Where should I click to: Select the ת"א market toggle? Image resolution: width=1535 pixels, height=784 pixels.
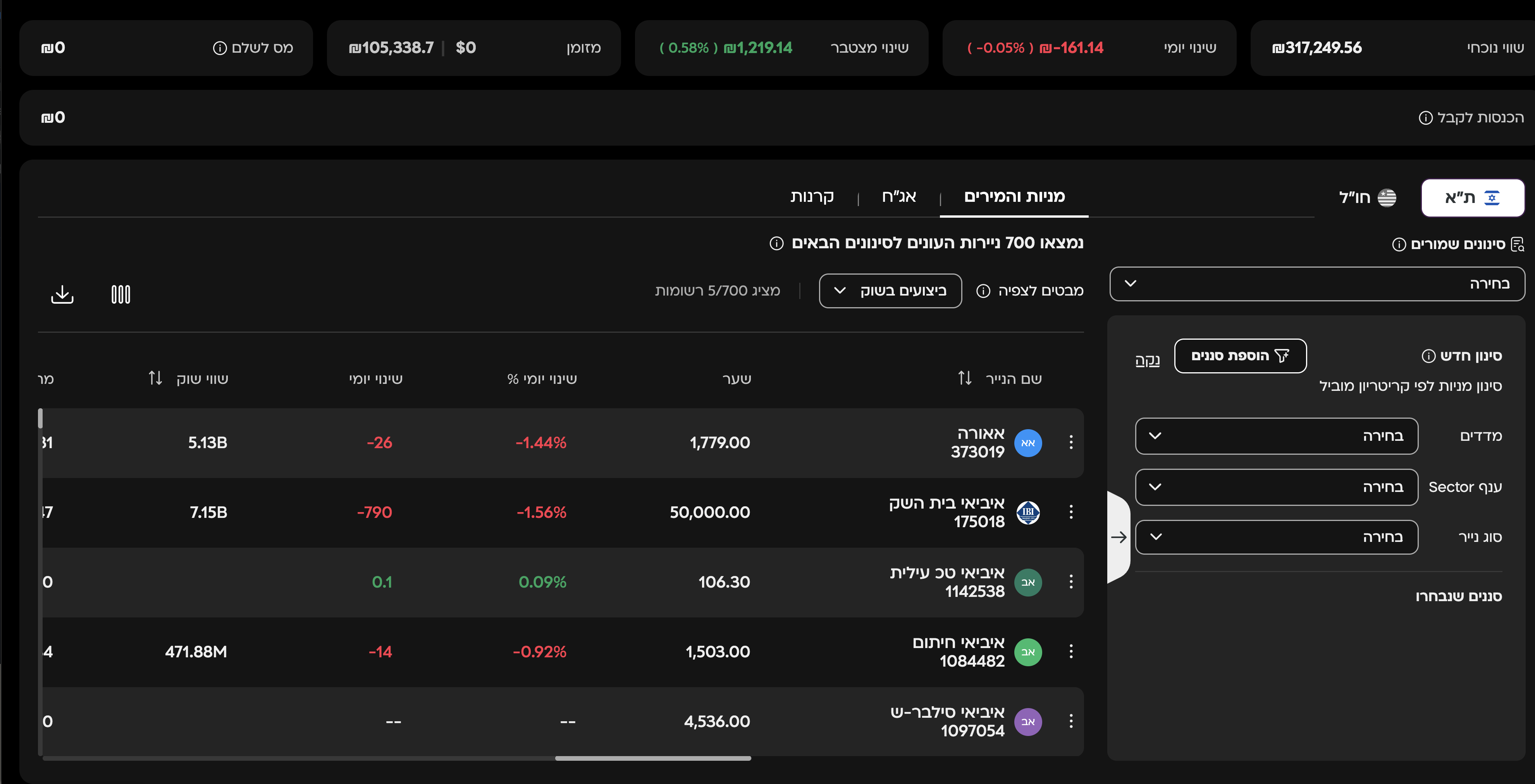[1473, 197]
